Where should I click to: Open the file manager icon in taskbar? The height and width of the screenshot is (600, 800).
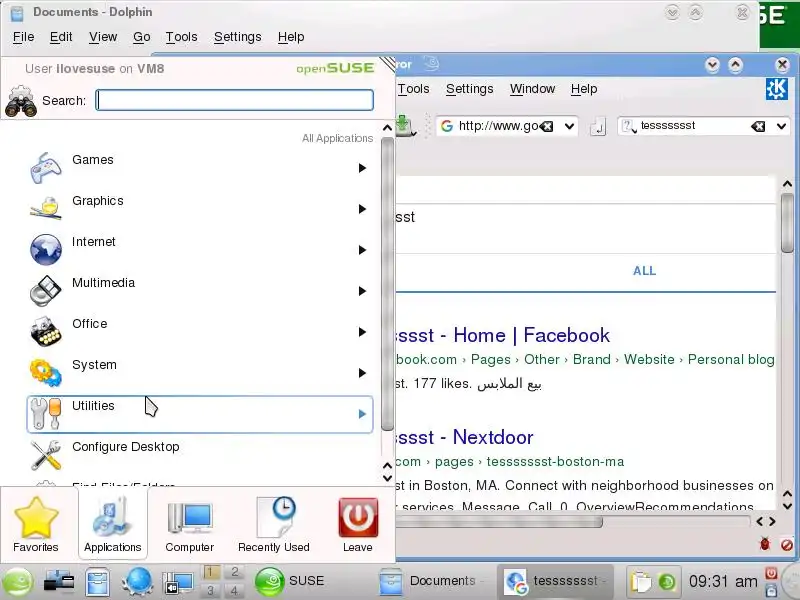point(97,582)
